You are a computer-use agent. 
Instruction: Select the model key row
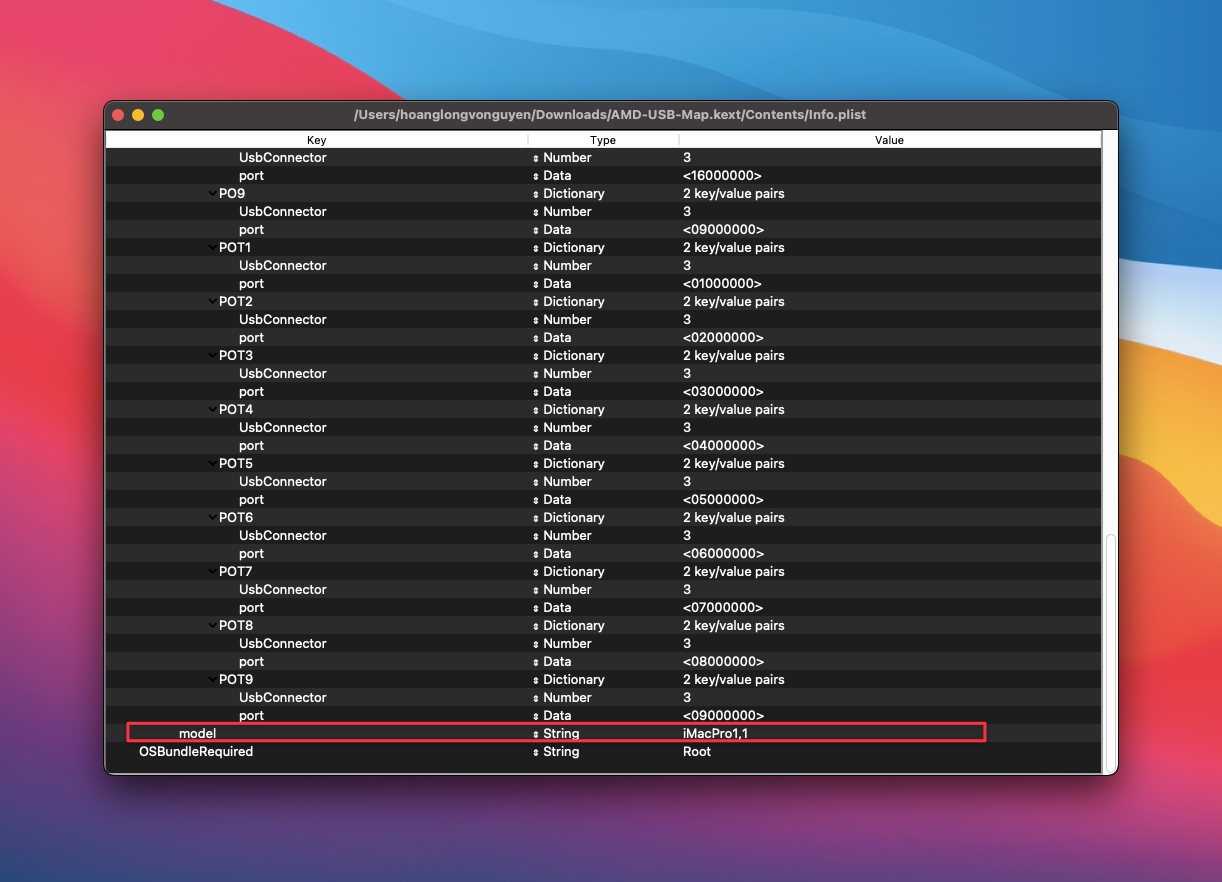[x=197, y=734]
